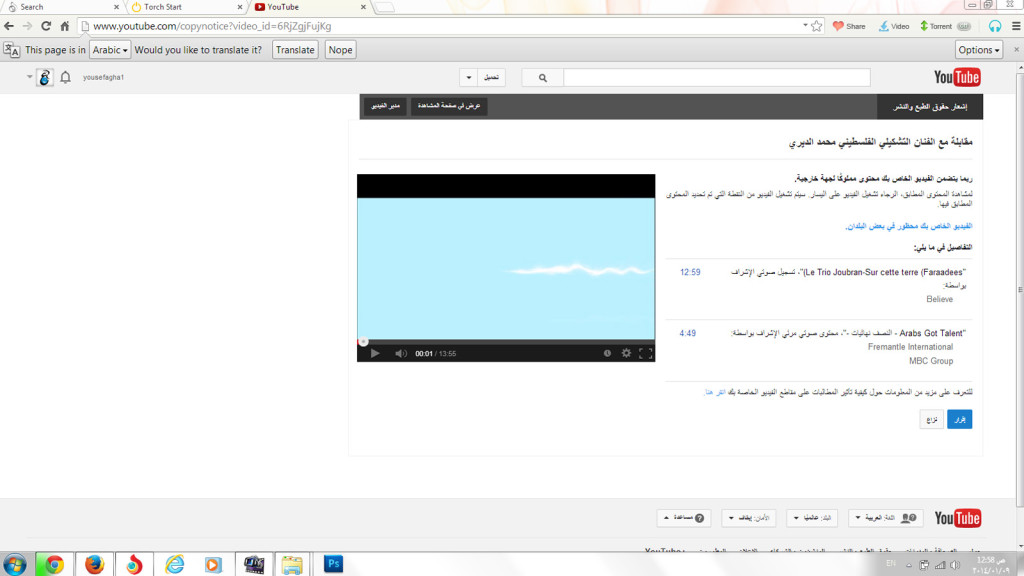Jump to the 12:59 timestamp link
The width and height of the screenshot is (1024, 576).
coord(690,272)
